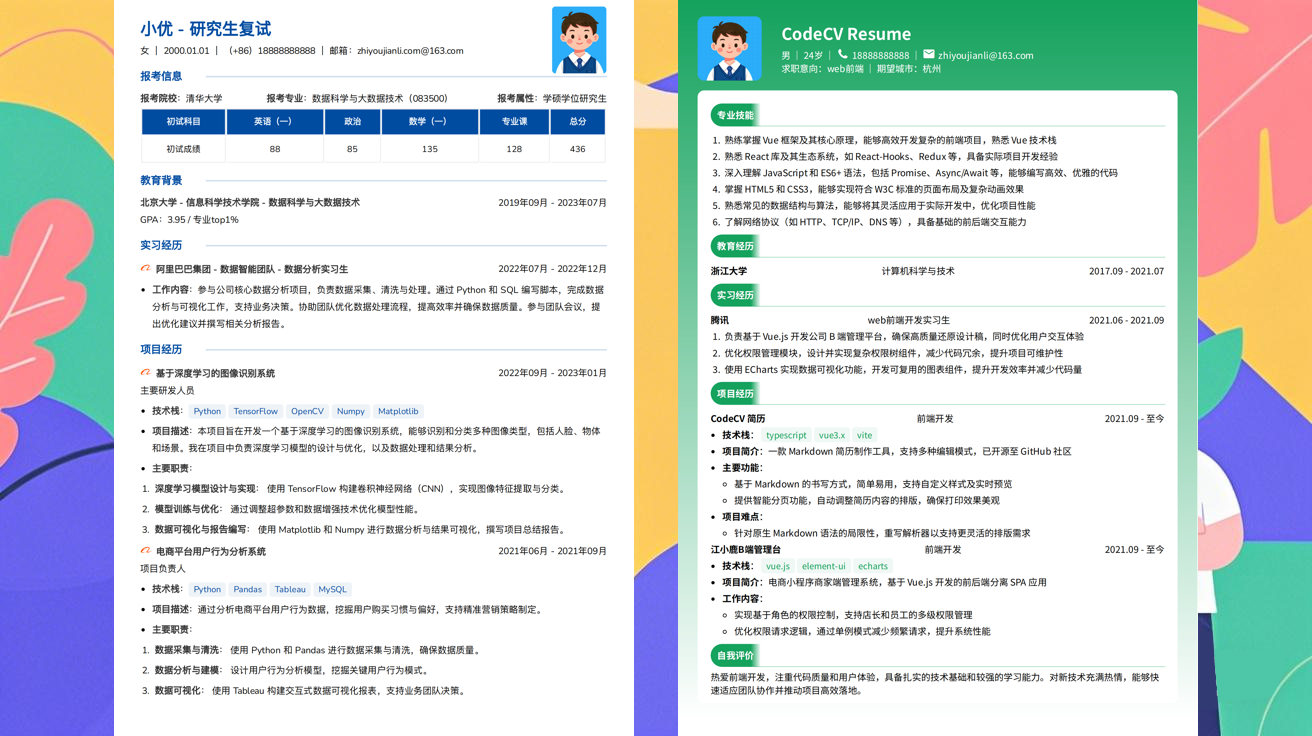Click the phone icon before 18888888888 in the green header
Screen dimensions: 1312x736
tap(843, 54)
